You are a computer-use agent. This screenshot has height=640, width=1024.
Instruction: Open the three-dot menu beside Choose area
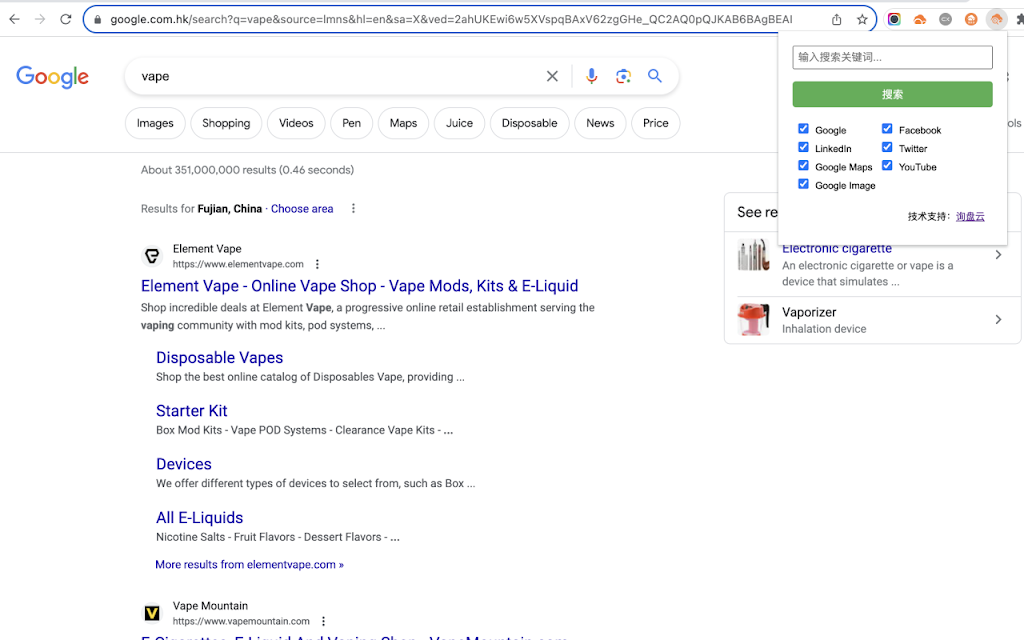point(353,208)
